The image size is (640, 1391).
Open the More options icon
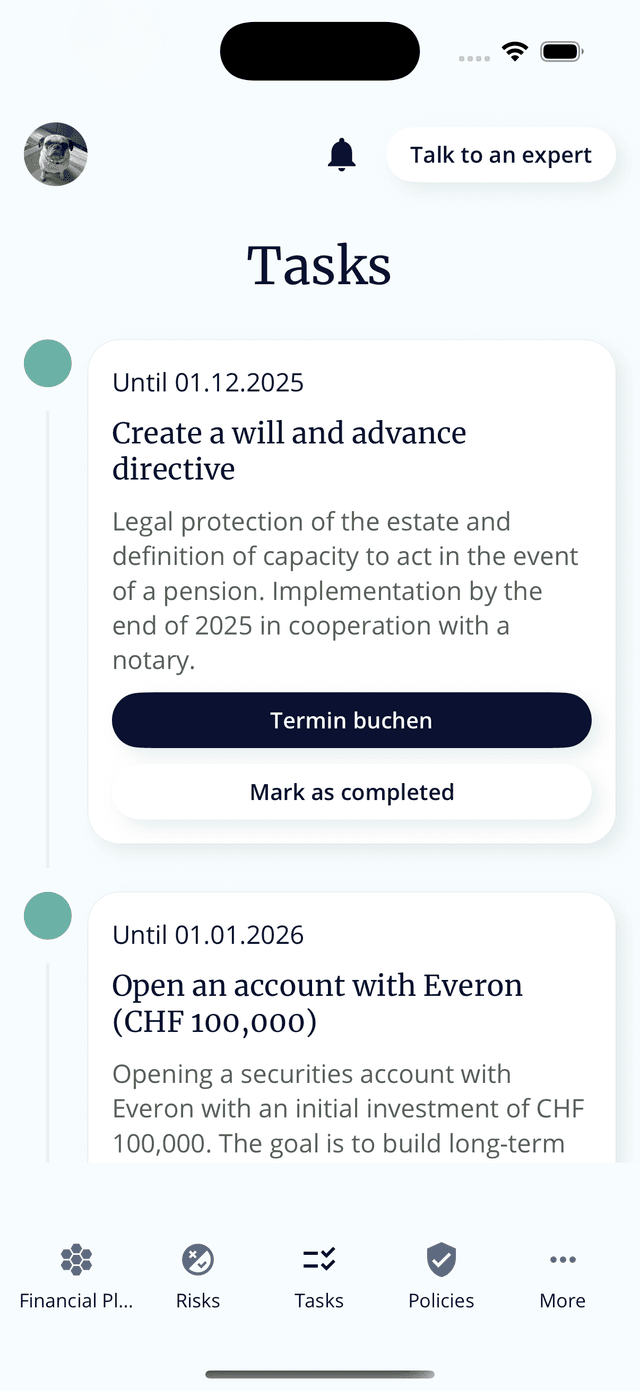[562, 1259]
